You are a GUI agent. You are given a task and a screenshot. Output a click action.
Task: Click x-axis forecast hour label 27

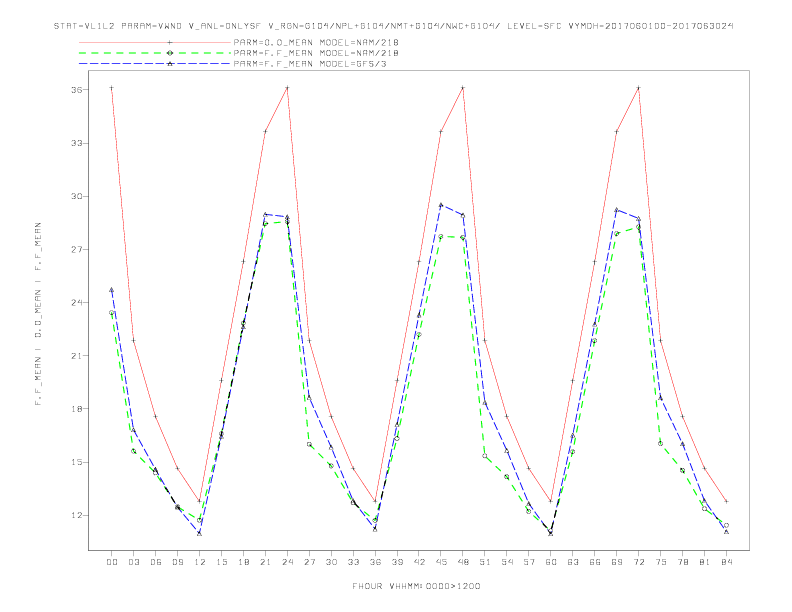pyautogui.click(x=309, y=562)
